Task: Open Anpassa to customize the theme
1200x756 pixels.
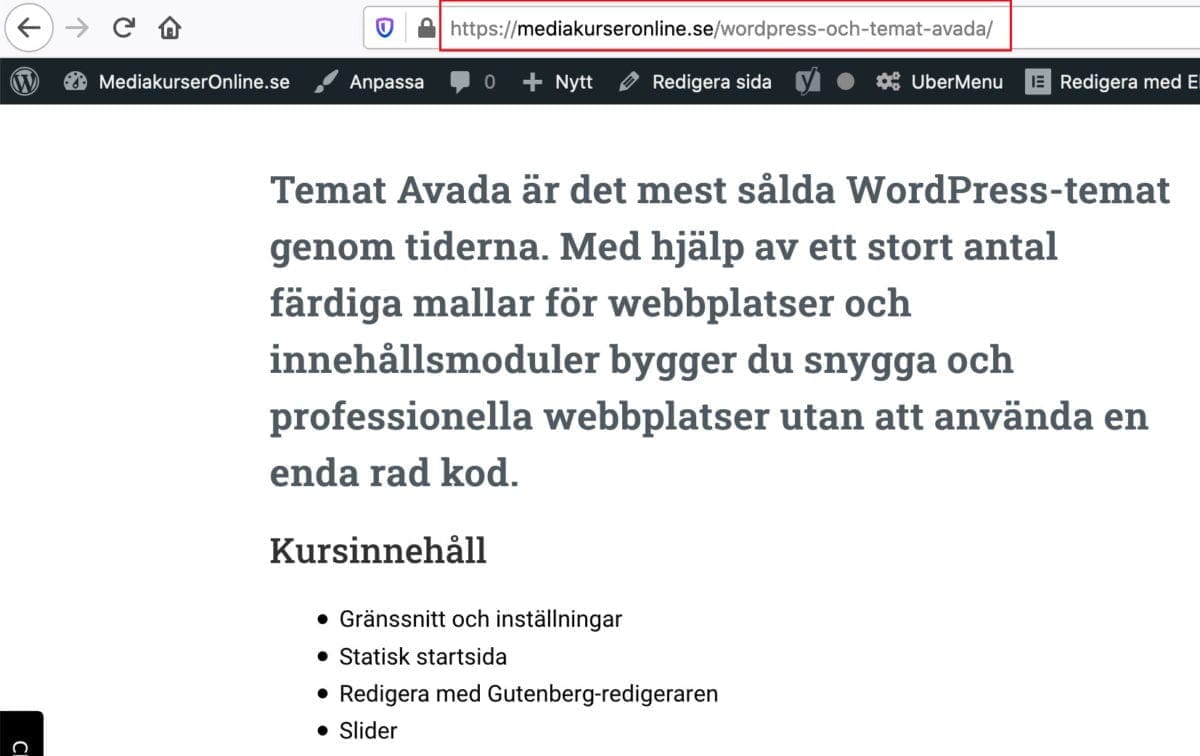Action: pos(369,82)
